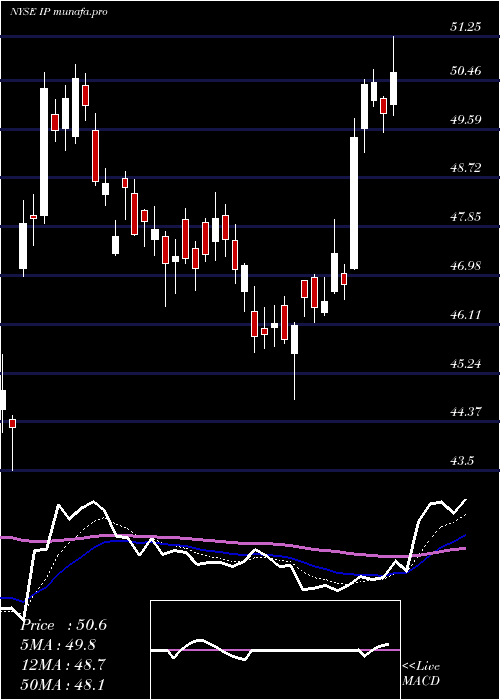Click the NYSE IP munafa.pro chart title

coord(58,12)
